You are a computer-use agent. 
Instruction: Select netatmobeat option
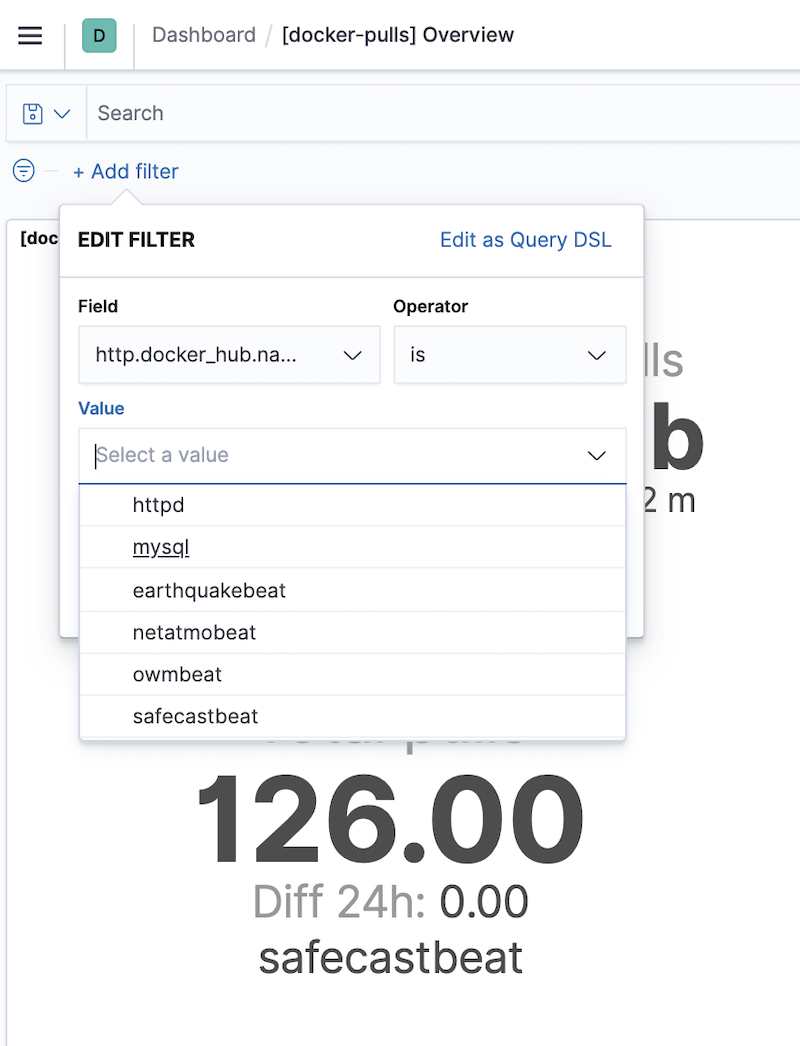click(352, 632)
